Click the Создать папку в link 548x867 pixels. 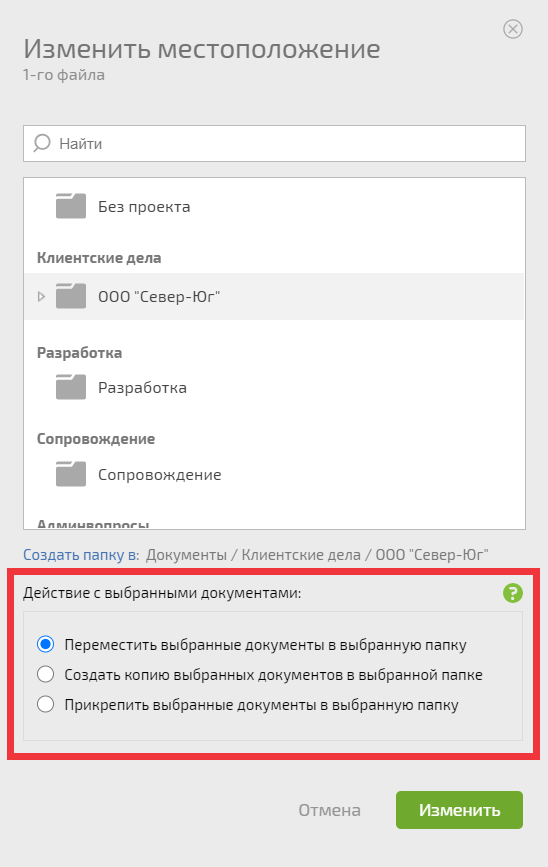pyautogui.click(x=81, y=555)
